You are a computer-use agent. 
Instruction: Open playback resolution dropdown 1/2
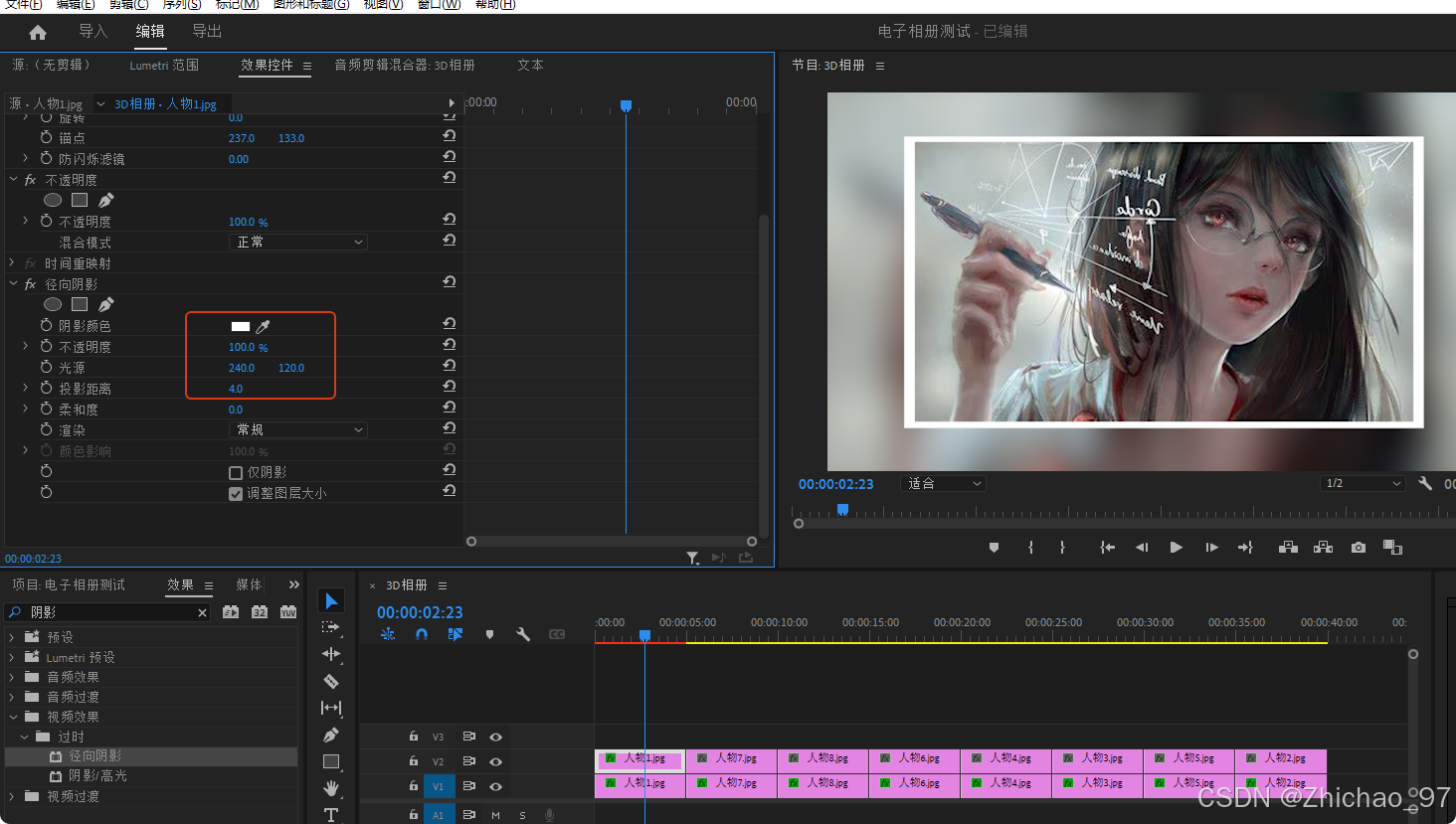[1363, 483]
